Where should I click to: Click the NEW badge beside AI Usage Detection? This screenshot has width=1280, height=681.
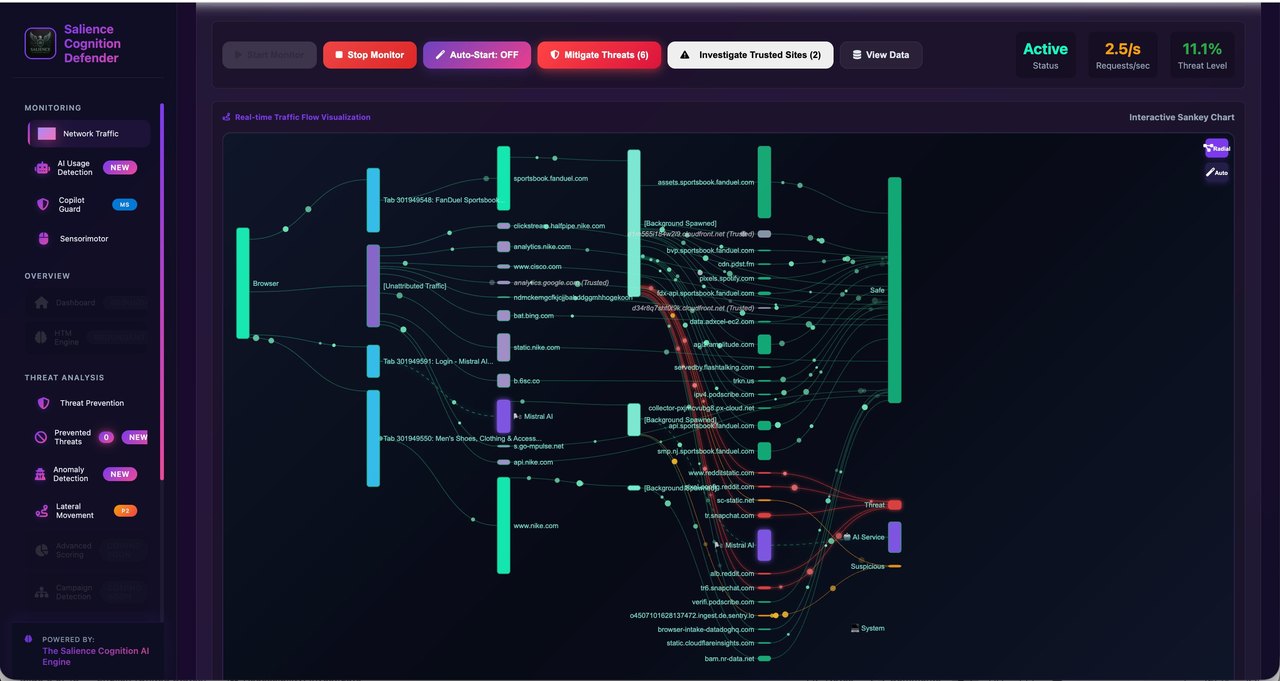coord(120,168)
